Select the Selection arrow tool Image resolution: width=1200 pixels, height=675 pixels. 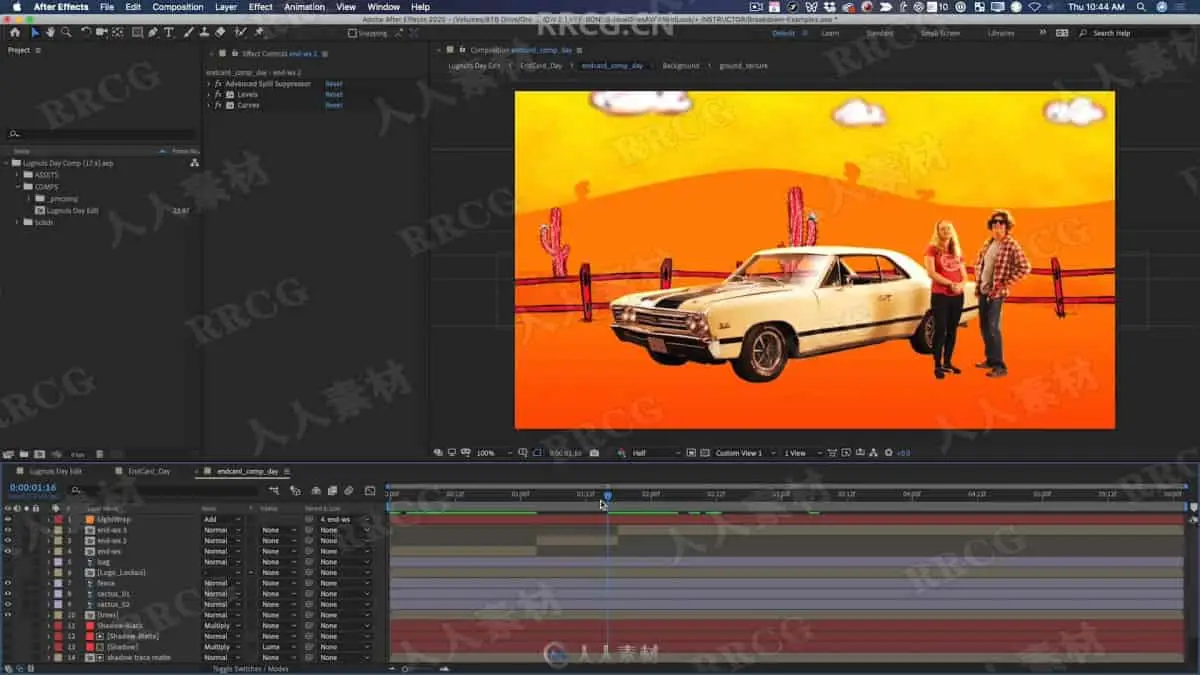[34, 32]
